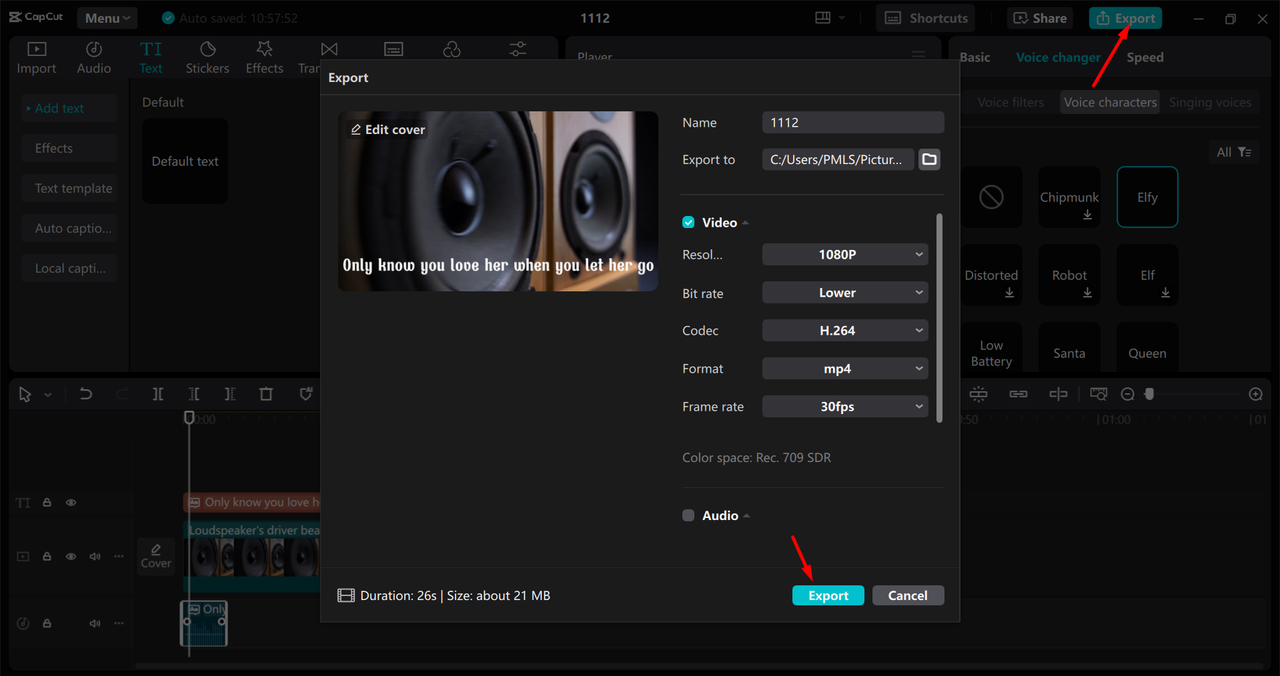
Task: Mute the video track speaker
Action: tap(95, 556)
